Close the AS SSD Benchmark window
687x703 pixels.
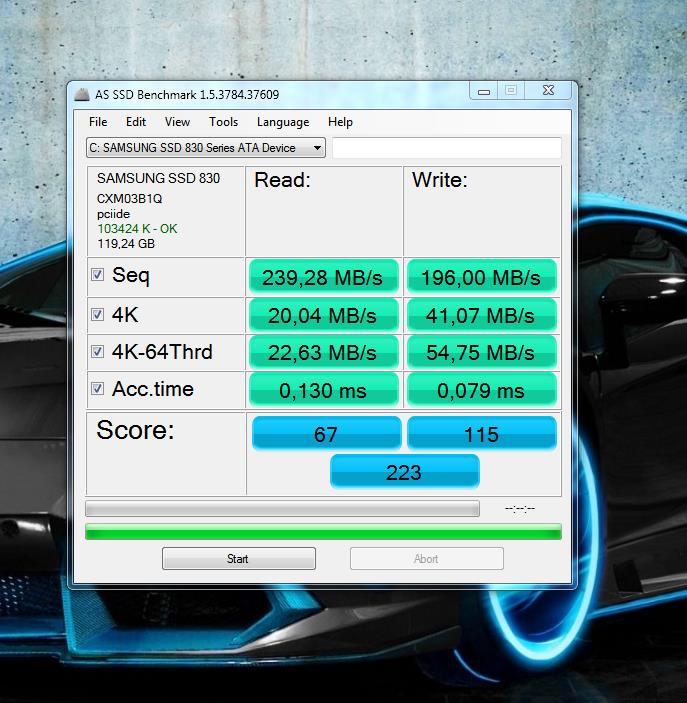548,91
